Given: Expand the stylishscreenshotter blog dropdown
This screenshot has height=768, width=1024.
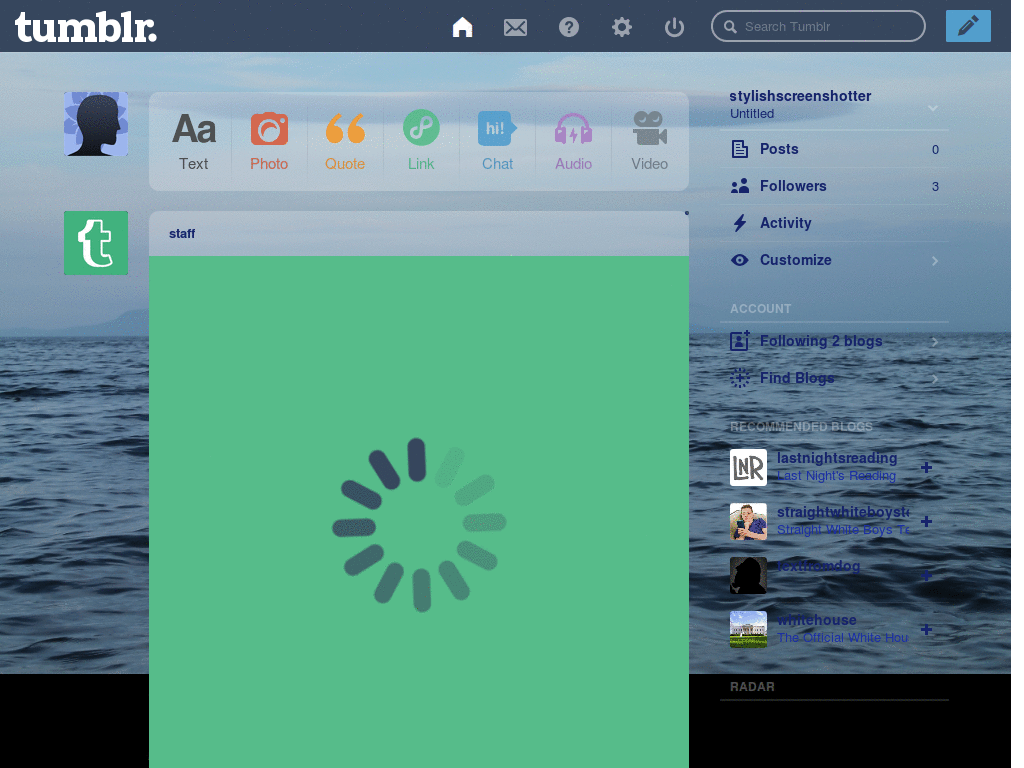Looking at the screenshot, I should point(933,108).
